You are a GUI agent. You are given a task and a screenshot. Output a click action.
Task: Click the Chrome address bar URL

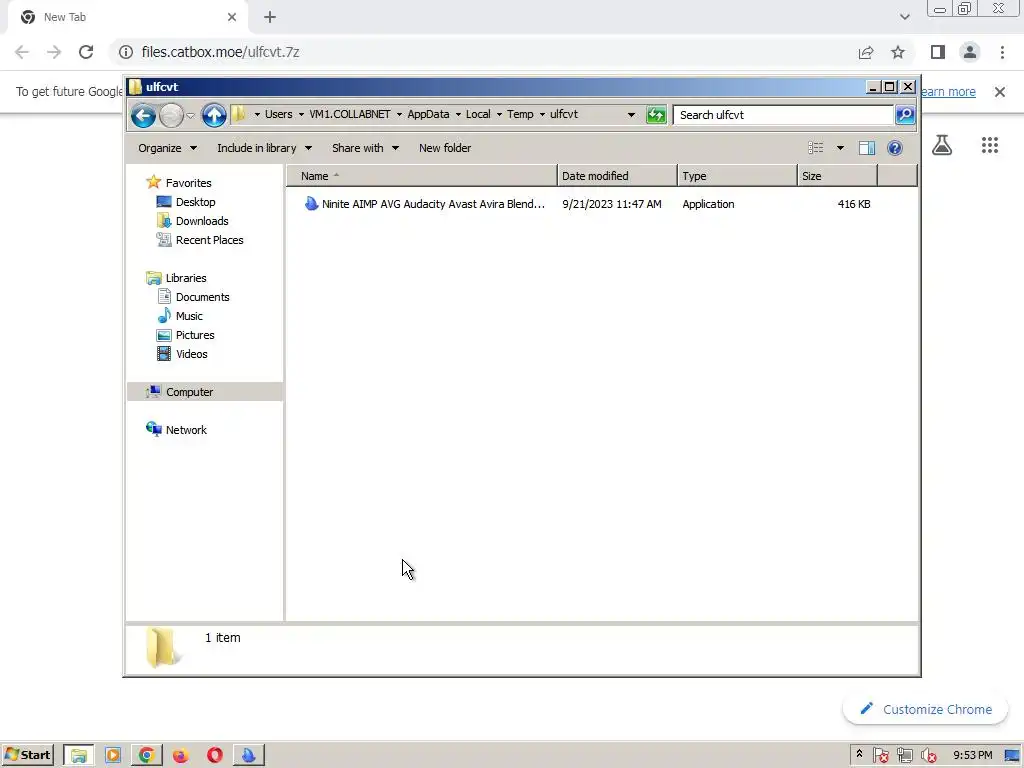pos(220,52)
